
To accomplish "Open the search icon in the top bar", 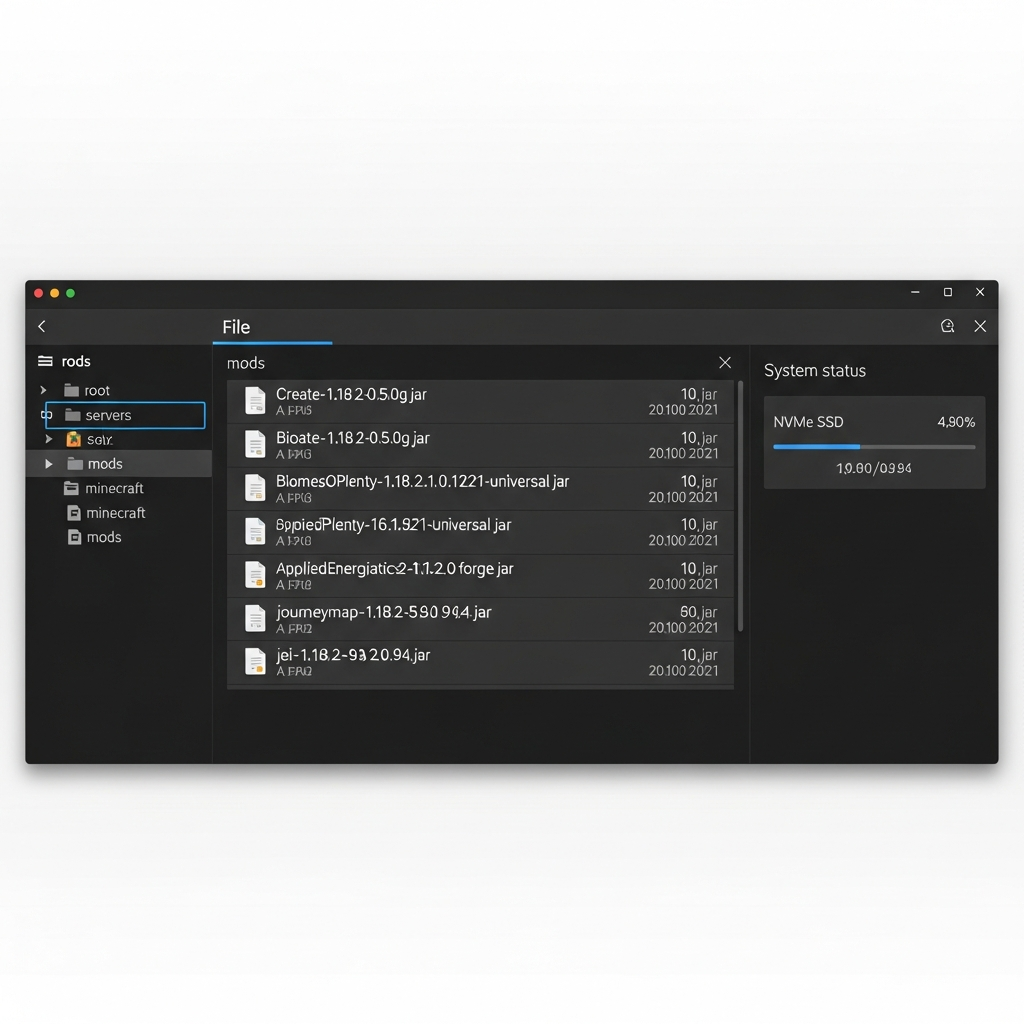I will pyautogui.click(x=947, y=326).
